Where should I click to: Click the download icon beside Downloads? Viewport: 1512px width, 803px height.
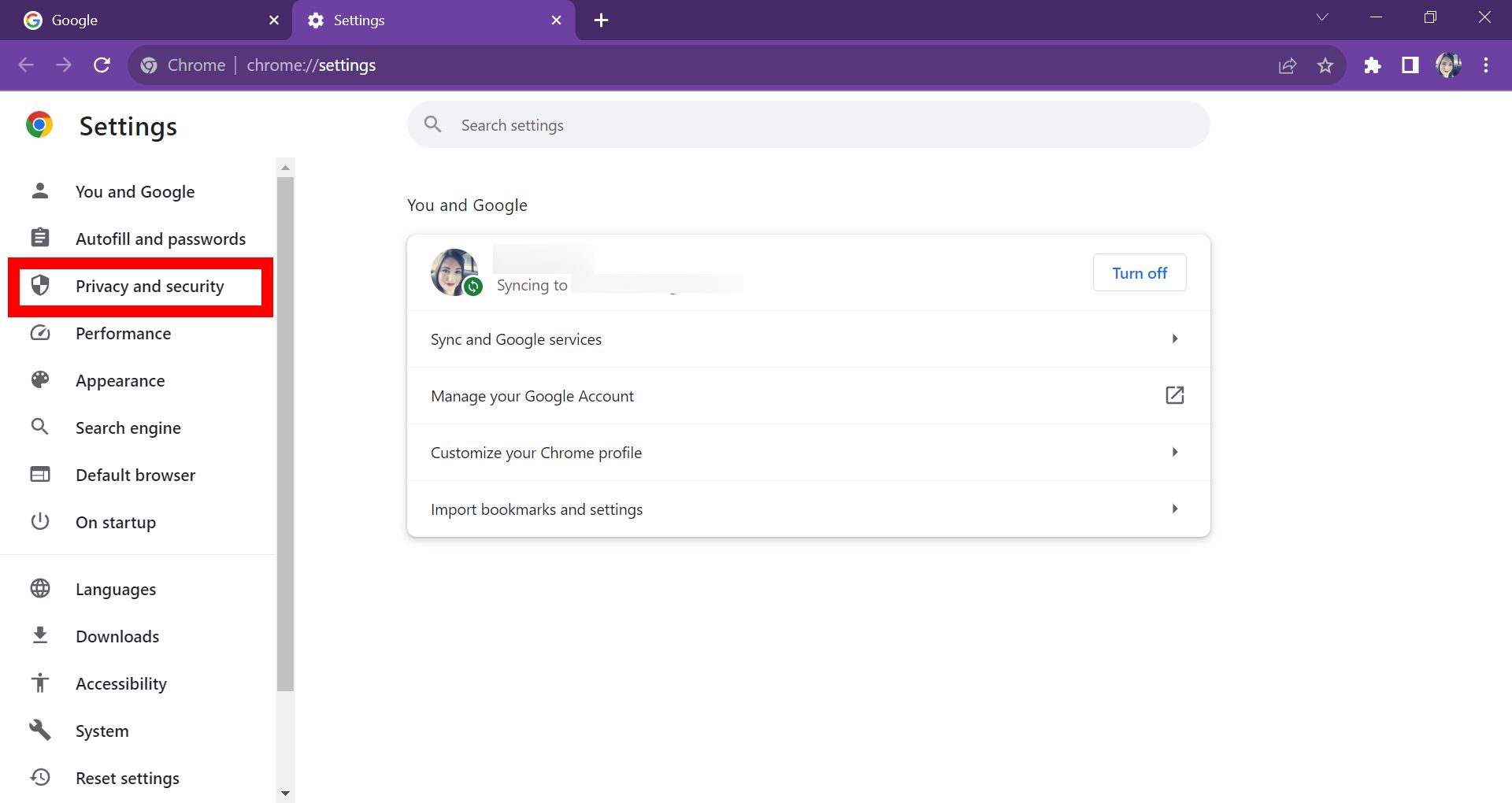tap(40, 635)
